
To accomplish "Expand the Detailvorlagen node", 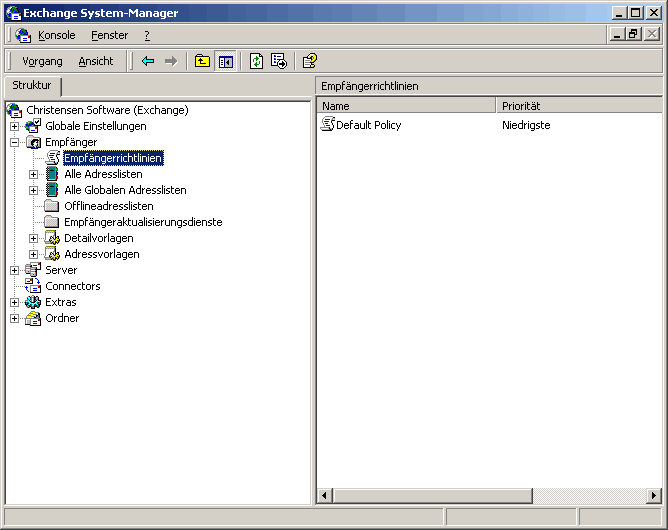I will 33,239.
